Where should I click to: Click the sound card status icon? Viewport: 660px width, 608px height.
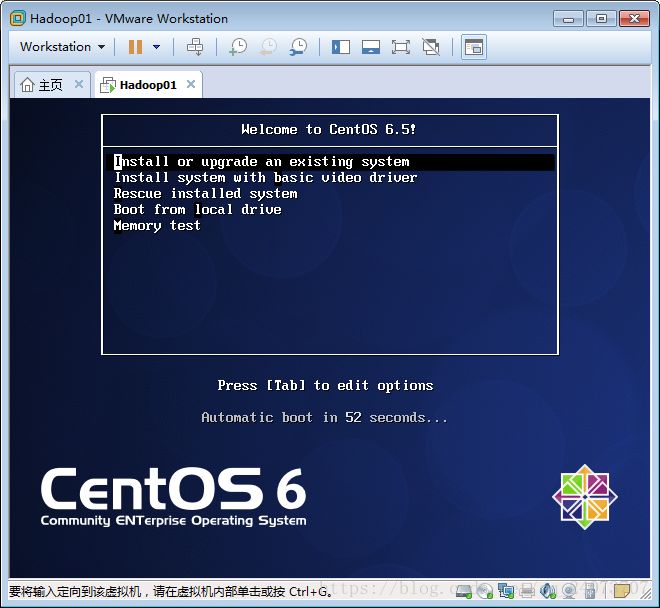[x=548, y=591]
